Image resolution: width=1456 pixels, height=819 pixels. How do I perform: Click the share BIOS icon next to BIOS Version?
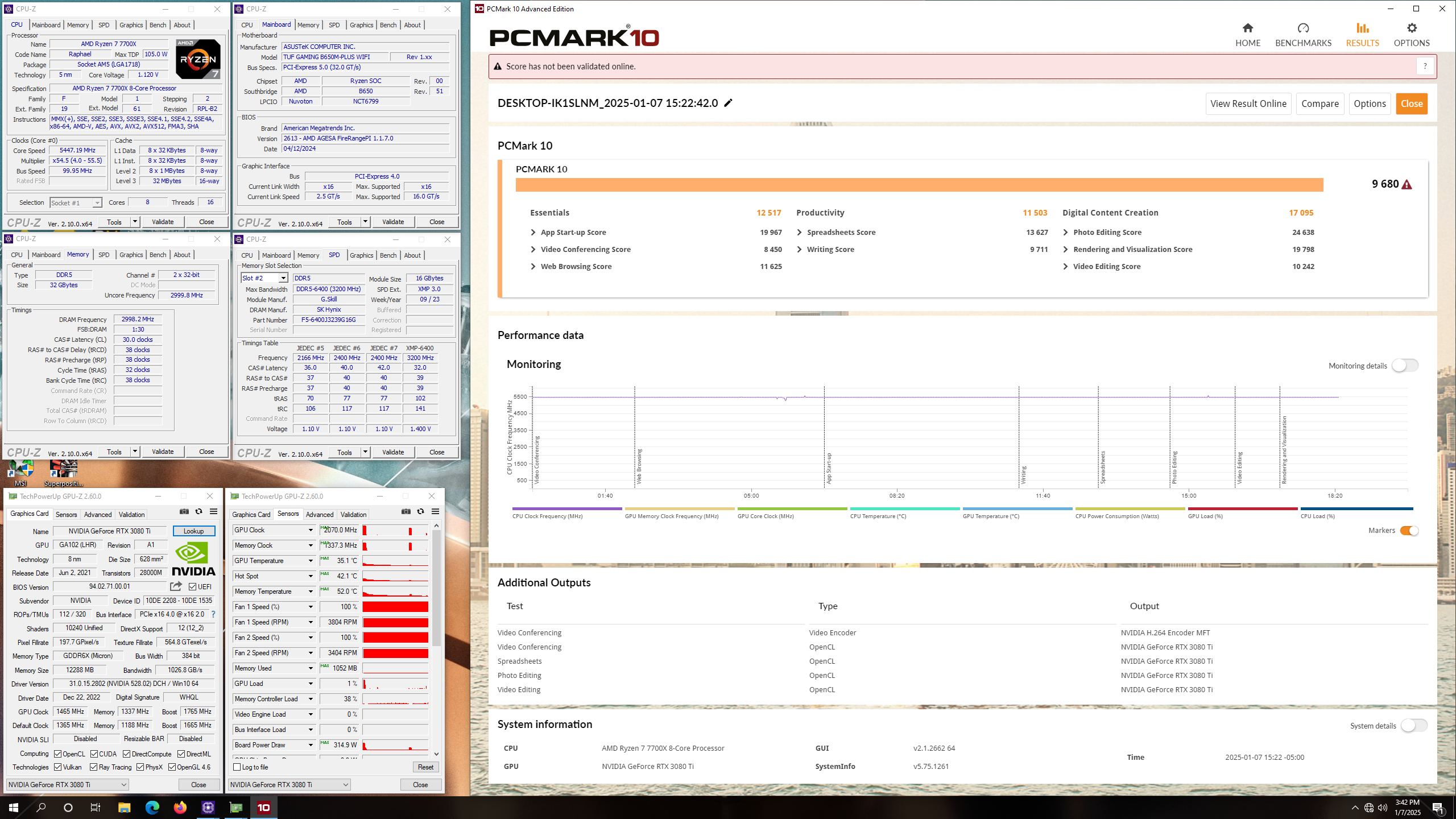[176, 586]
